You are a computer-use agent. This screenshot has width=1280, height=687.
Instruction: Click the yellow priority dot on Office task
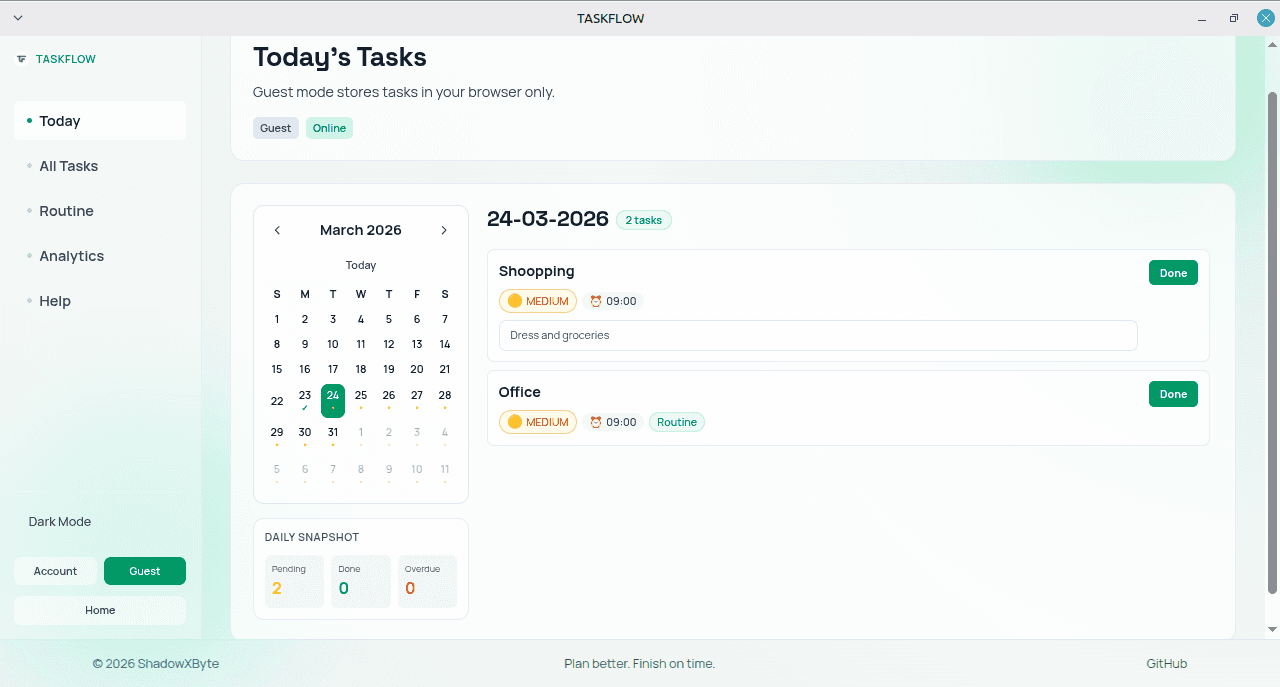[515, 422]
